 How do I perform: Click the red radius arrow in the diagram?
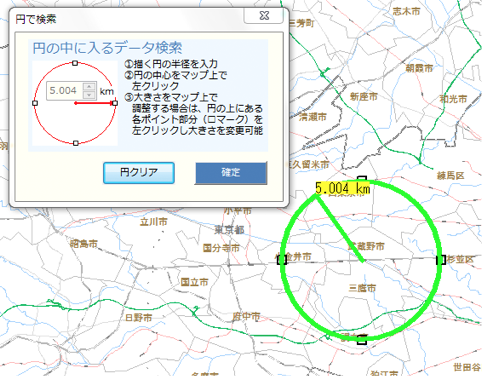[95, 103]
